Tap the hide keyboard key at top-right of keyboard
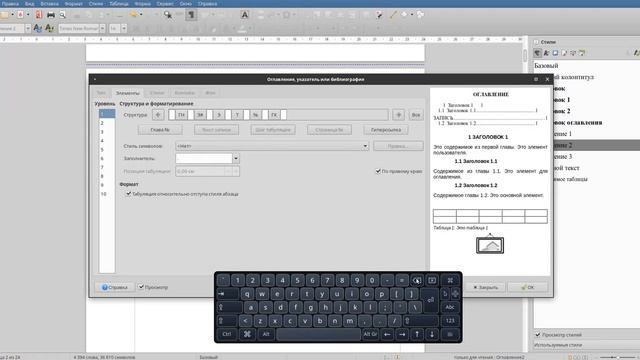The width and height of the screenshot is (640, 360). [x=450, y=280]
